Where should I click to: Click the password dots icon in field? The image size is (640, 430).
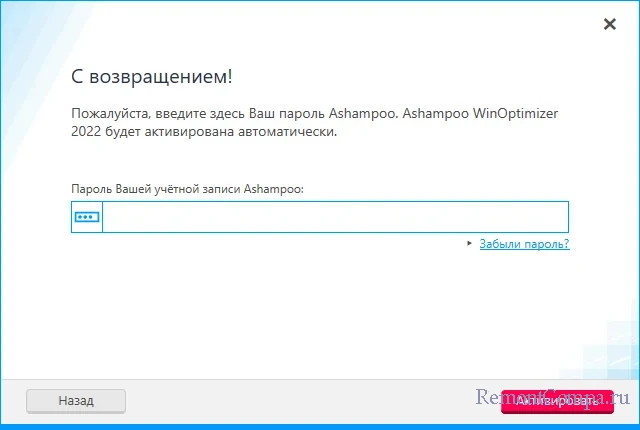(x=87, y=217)
